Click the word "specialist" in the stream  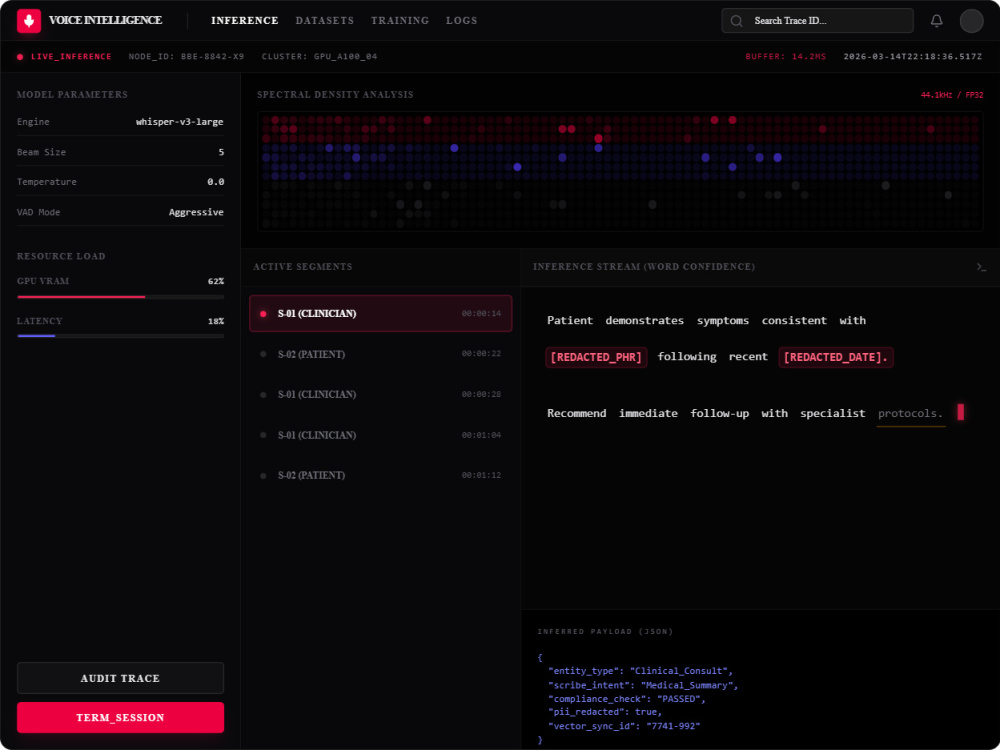pyautogui.click(x=832, y=413)
